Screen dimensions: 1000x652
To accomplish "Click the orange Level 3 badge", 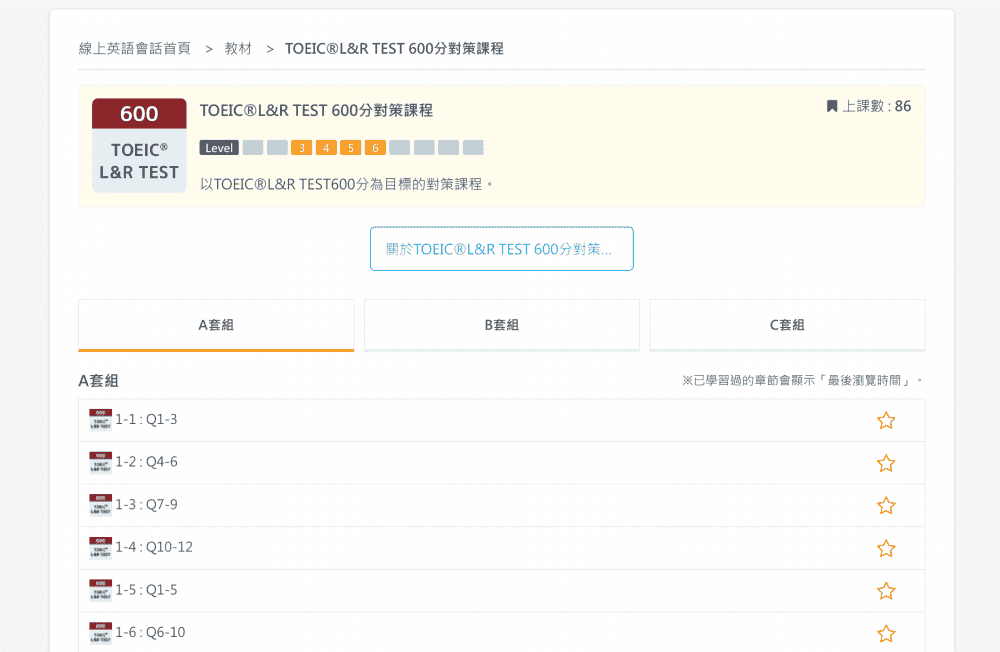I will pyautogui.click(x=301, y=148).
